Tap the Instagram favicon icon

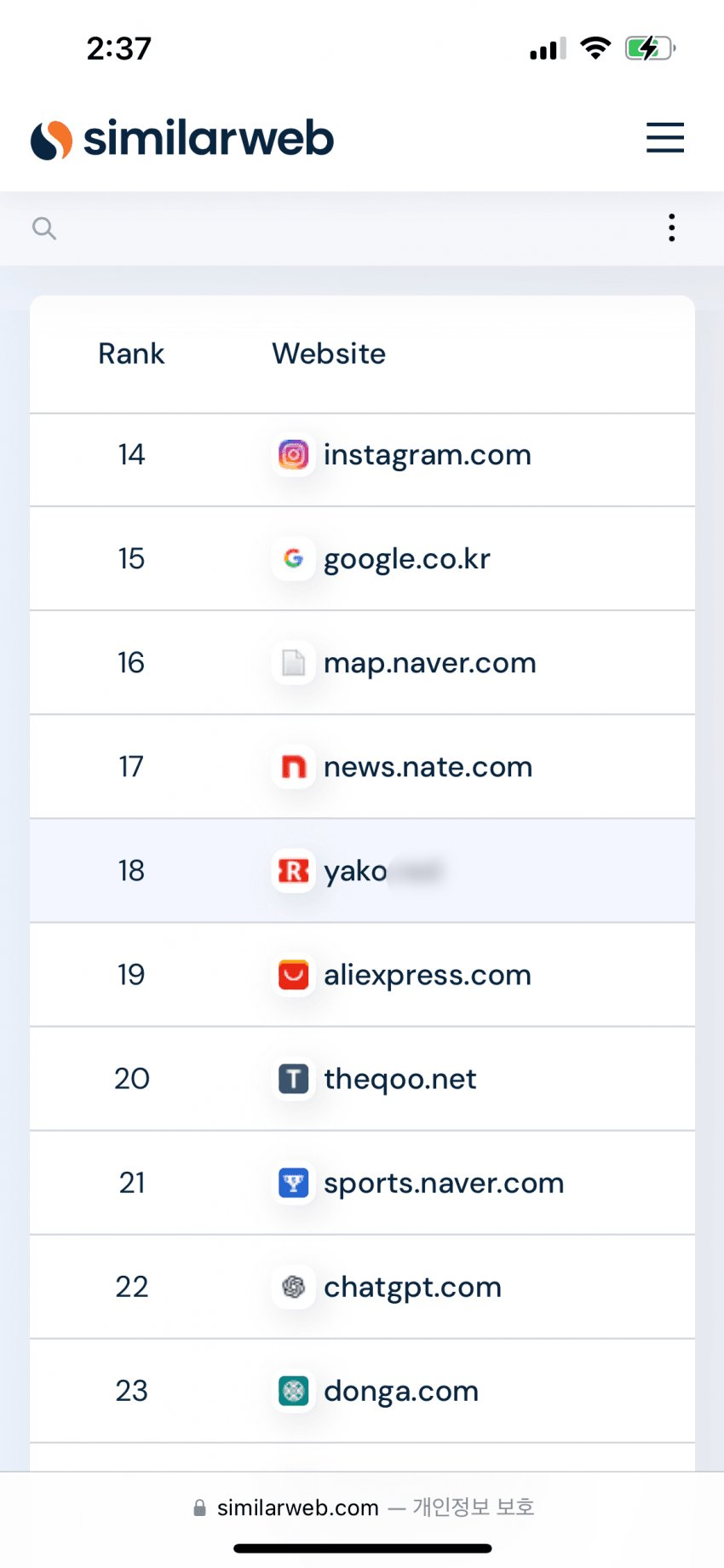pyautogui.click(x=293, y=455)
